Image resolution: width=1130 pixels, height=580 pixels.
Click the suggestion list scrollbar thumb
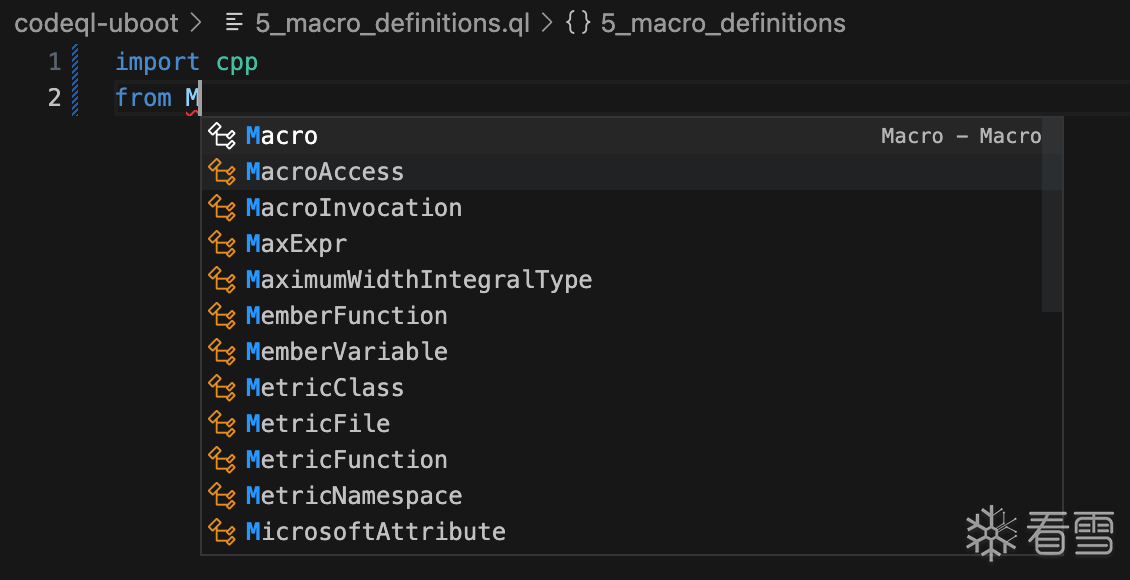[x=1052, y=215]
